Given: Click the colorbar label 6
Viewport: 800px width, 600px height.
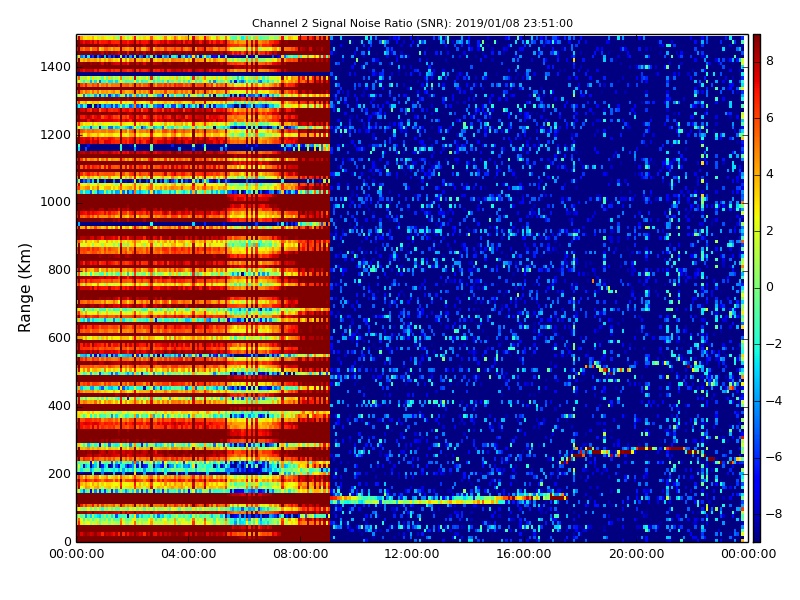Looking at the screenshot, I should [770, 118].
